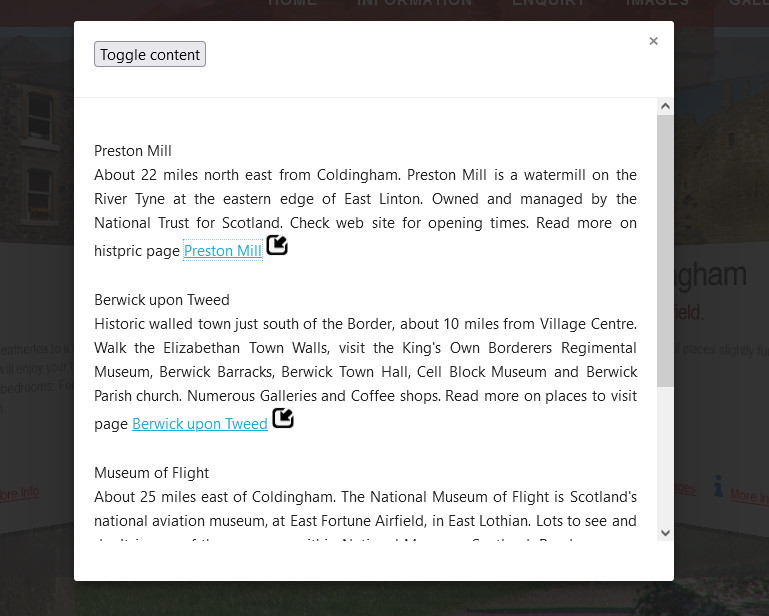The height and width of the screenshot is (616, 769).
Task: Click the blue info icon at right
Action: point(717,487)
